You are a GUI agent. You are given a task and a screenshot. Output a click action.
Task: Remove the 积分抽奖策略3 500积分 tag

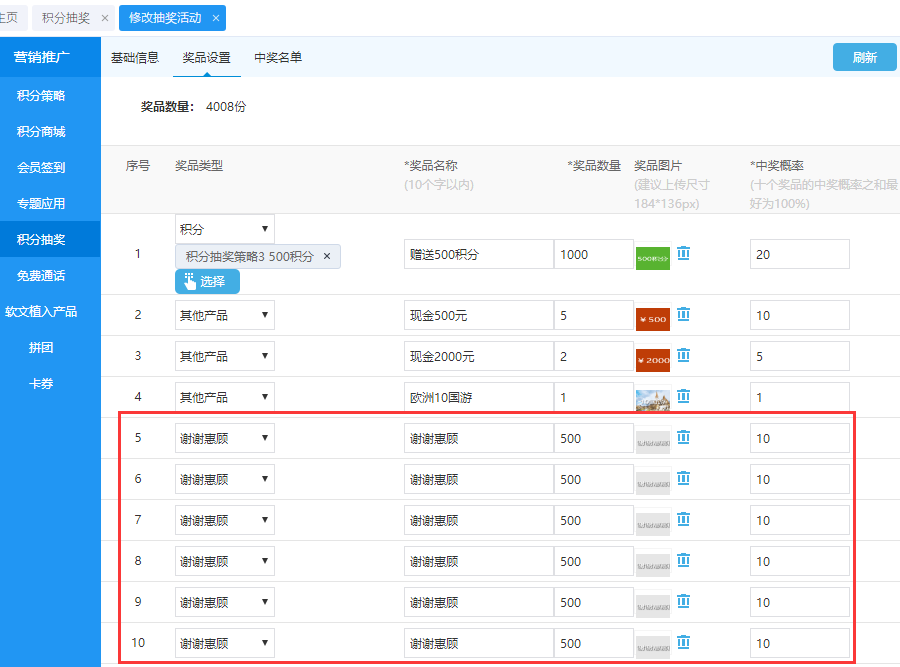tap(327, 257)
